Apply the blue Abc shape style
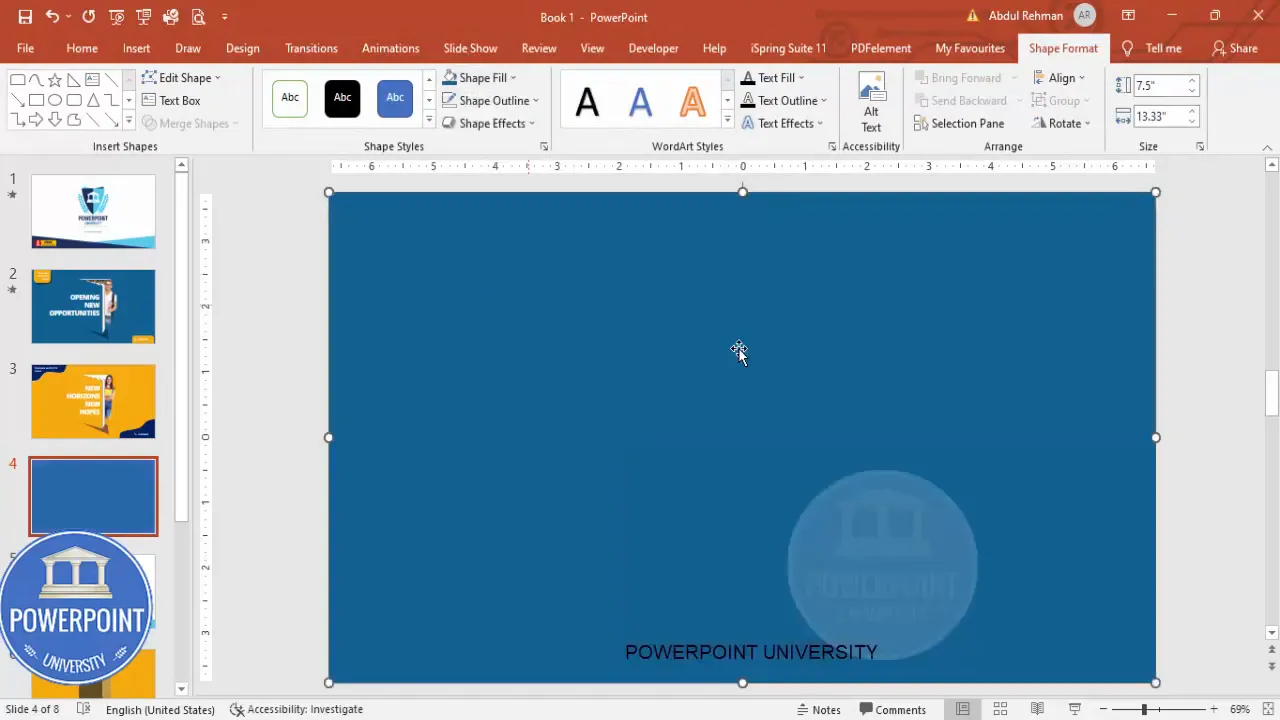This screenshot has height=720, width=1280. 395,99
